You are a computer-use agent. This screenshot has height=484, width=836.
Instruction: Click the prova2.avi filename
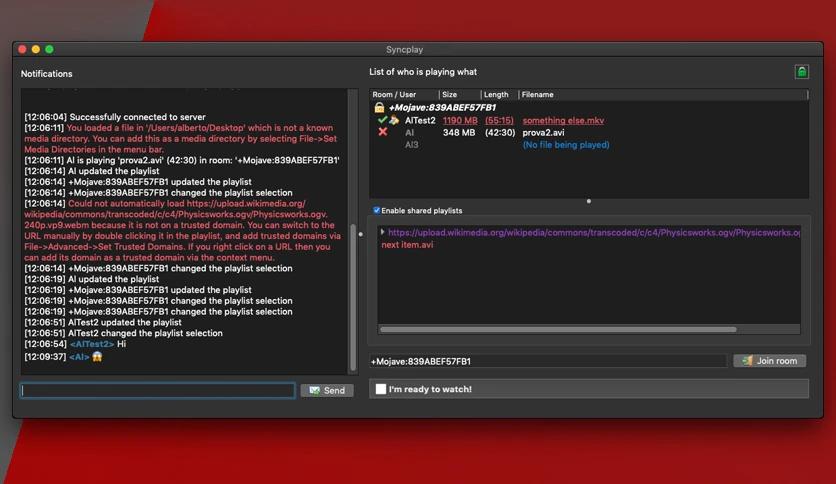pos(543,133)
